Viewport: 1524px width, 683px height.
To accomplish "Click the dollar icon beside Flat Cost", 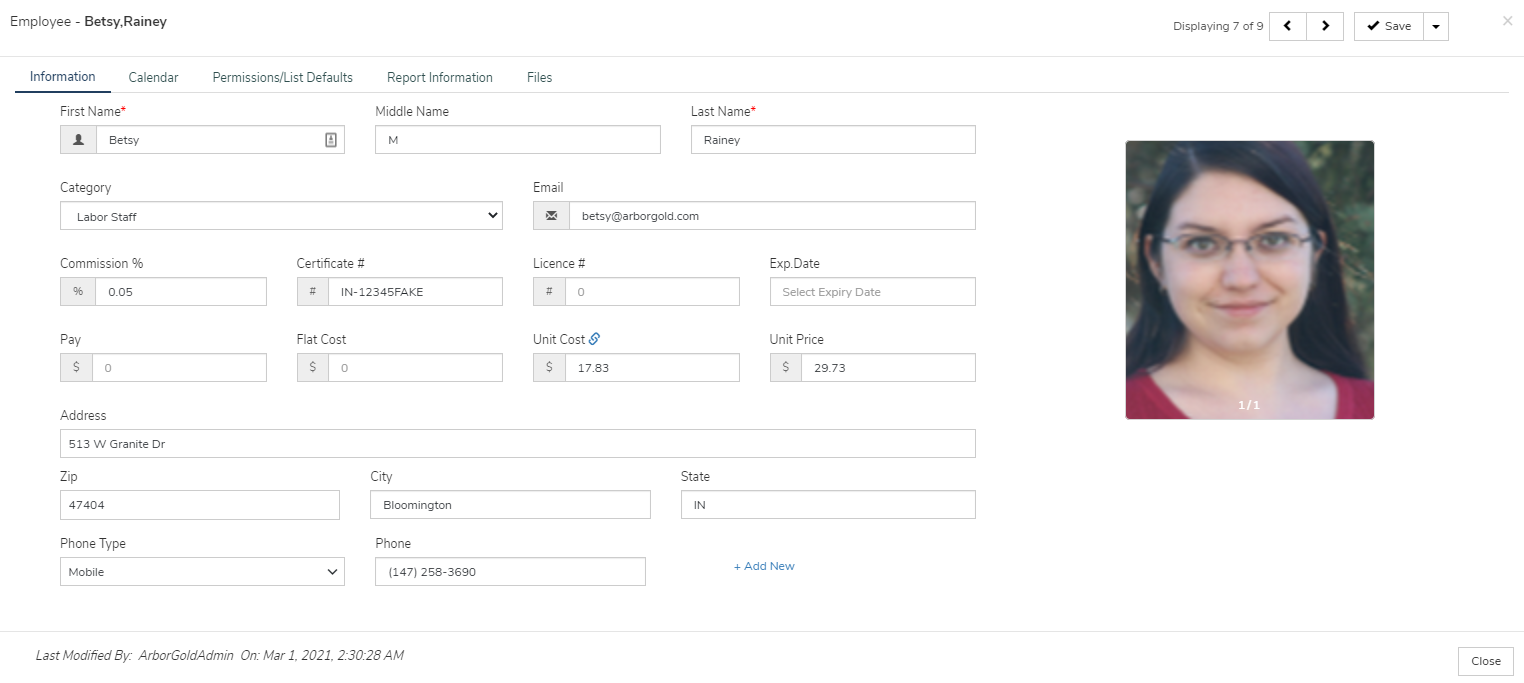I will pyautogui.click(x=313, y=368).
